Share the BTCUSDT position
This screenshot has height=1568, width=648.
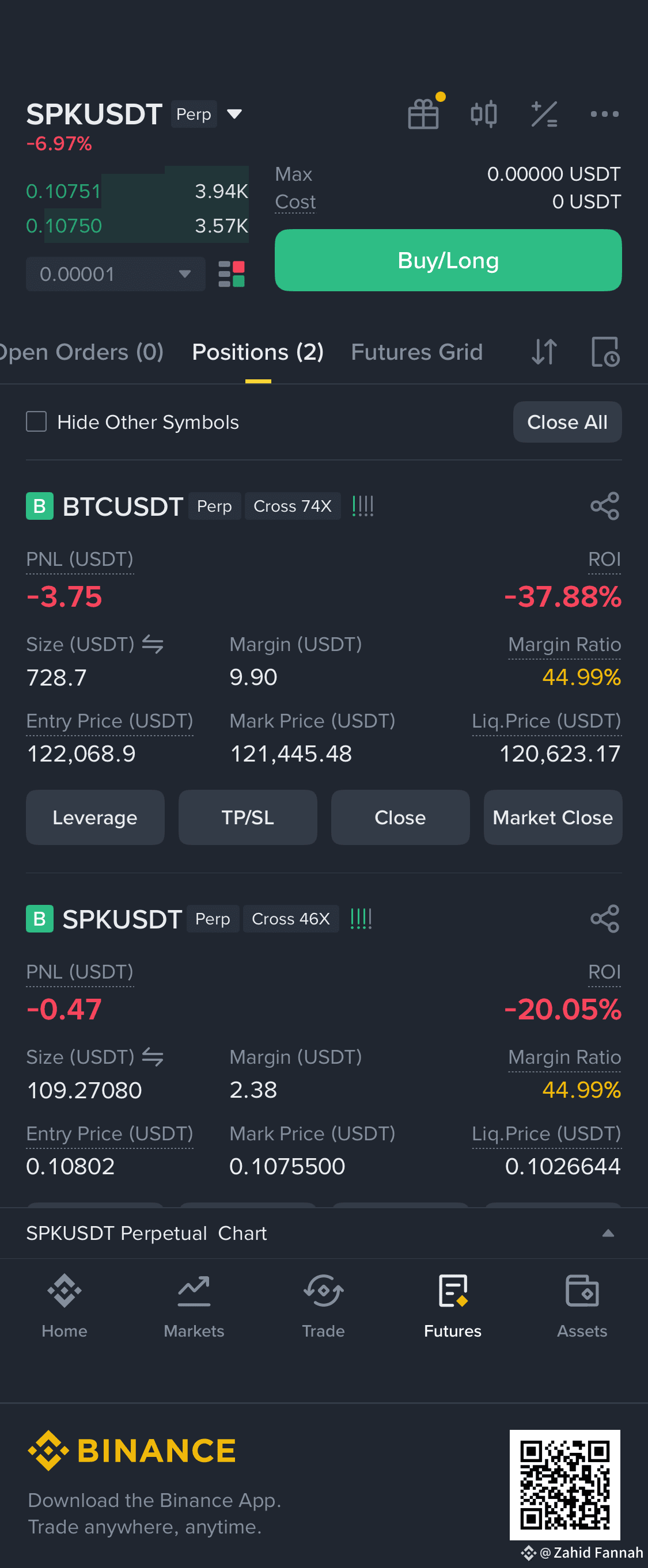click(605, 506)
